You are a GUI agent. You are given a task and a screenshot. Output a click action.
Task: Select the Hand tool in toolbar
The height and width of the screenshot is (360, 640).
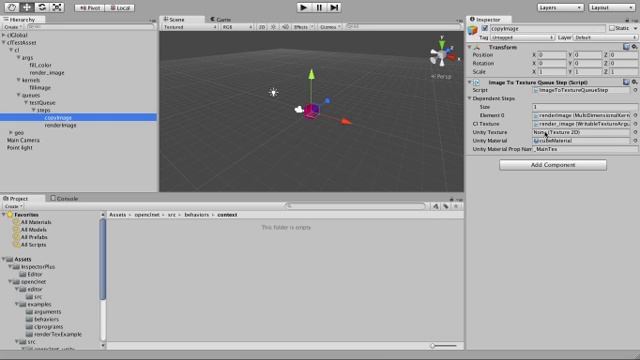point(11,7)
